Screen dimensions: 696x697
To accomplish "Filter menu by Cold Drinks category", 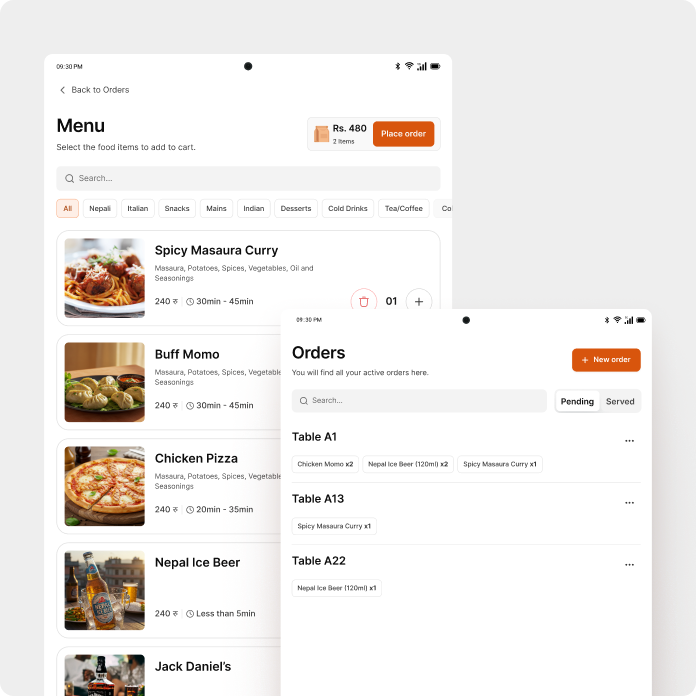I will point(348,208).
